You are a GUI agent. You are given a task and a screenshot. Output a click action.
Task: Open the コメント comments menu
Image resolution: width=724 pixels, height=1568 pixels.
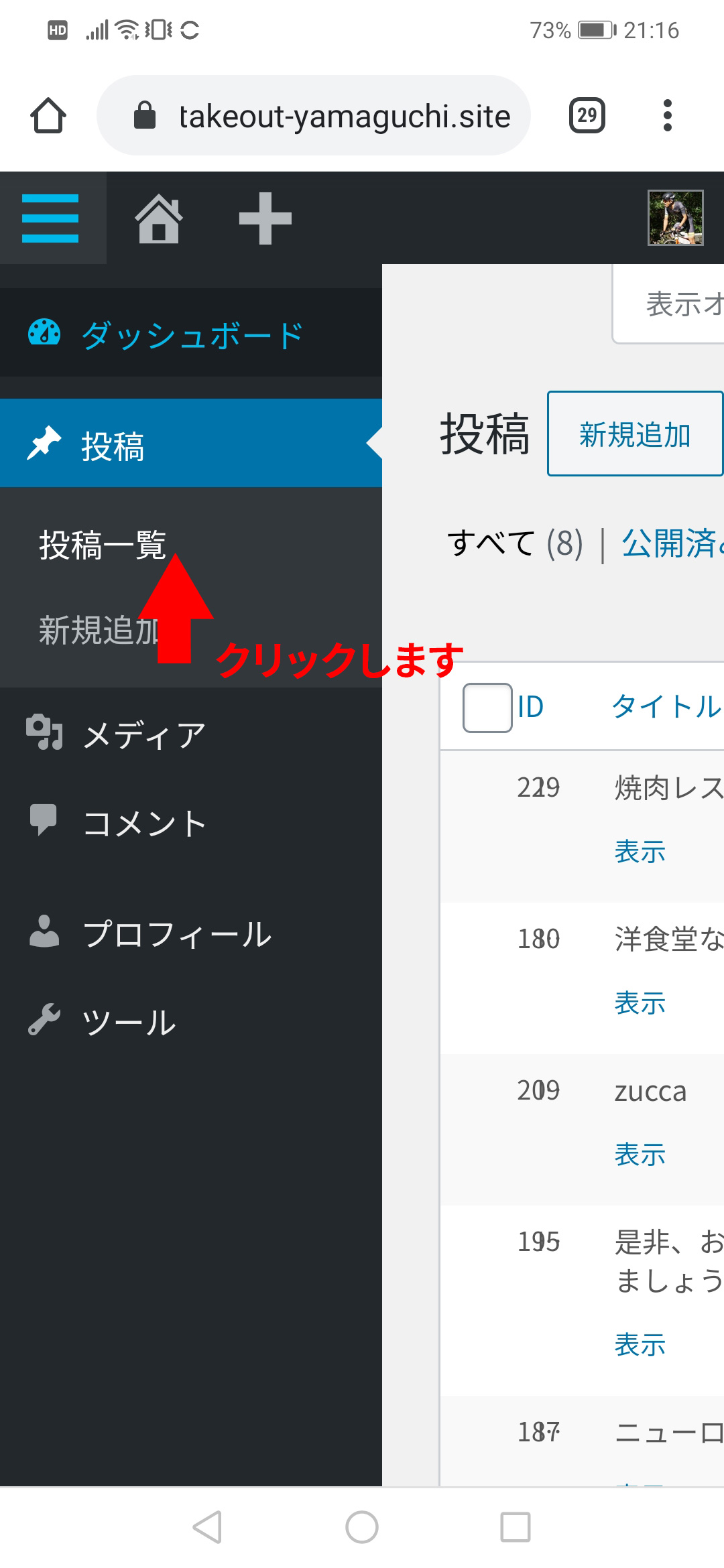[191, 823]
